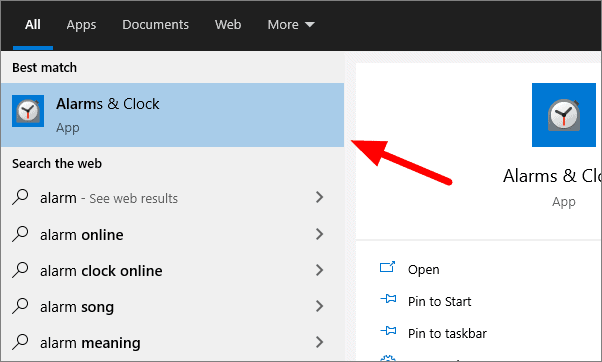
Task: Click the Alarms & Clock icon in best match
Action: pyautogui.click(x=28, y=111)
